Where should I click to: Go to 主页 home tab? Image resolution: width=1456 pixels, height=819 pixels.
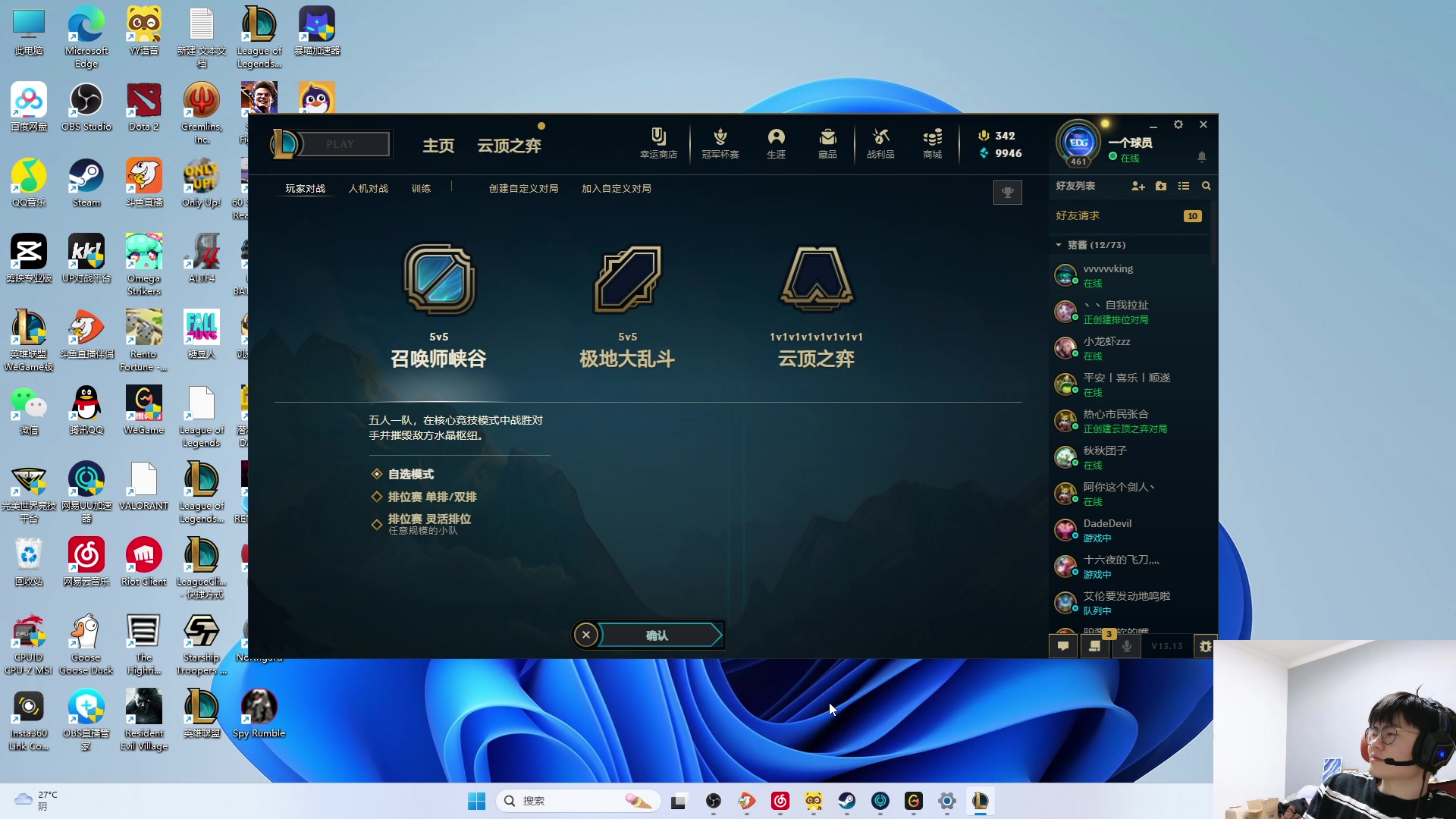(438, 146)
